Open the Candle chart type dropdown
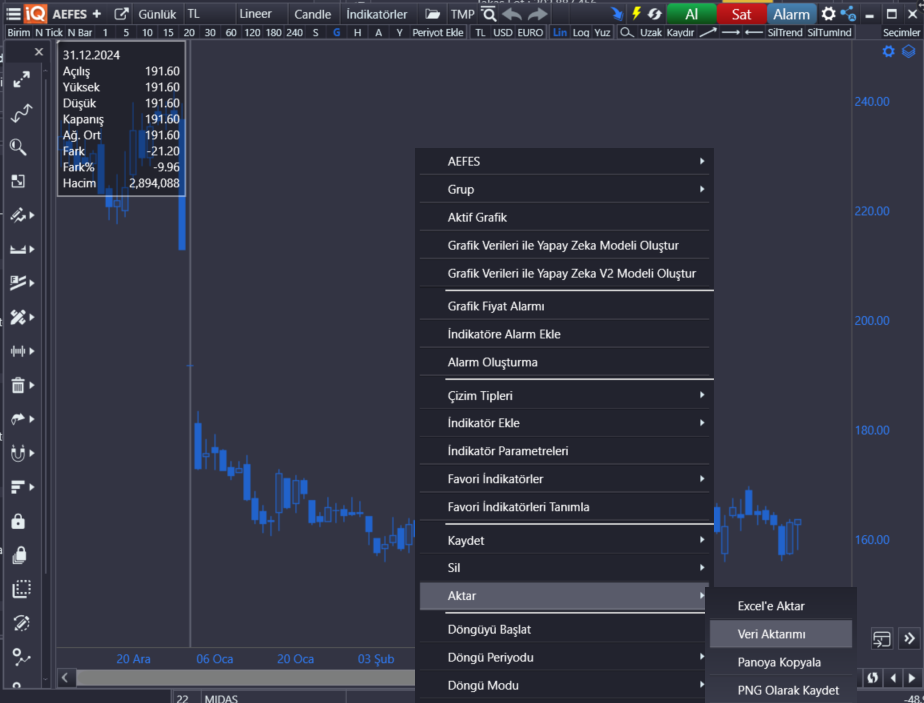 click(x=312, y=14)
